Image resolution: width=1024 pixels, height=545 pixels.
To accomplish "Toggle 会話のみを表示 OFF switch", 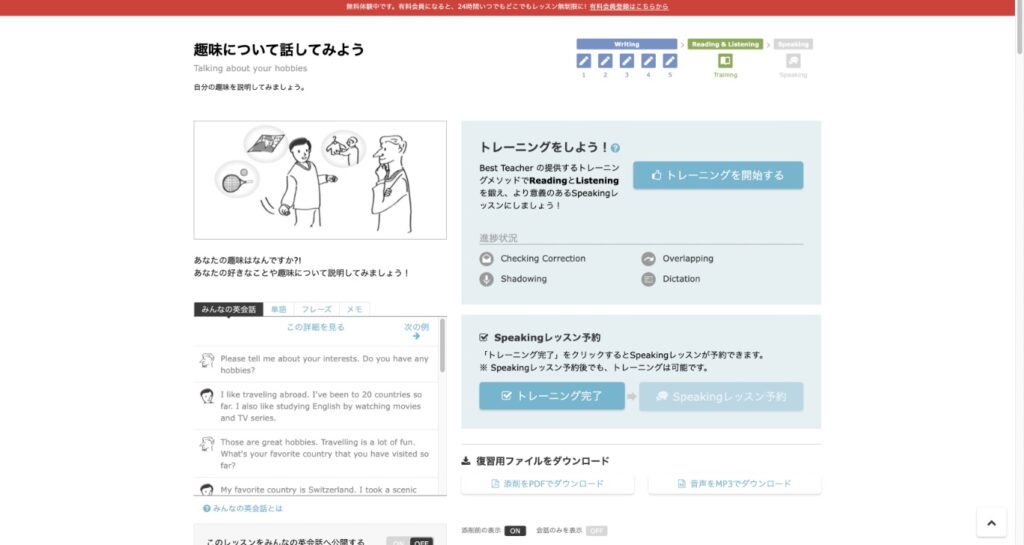I will [596, 530].
